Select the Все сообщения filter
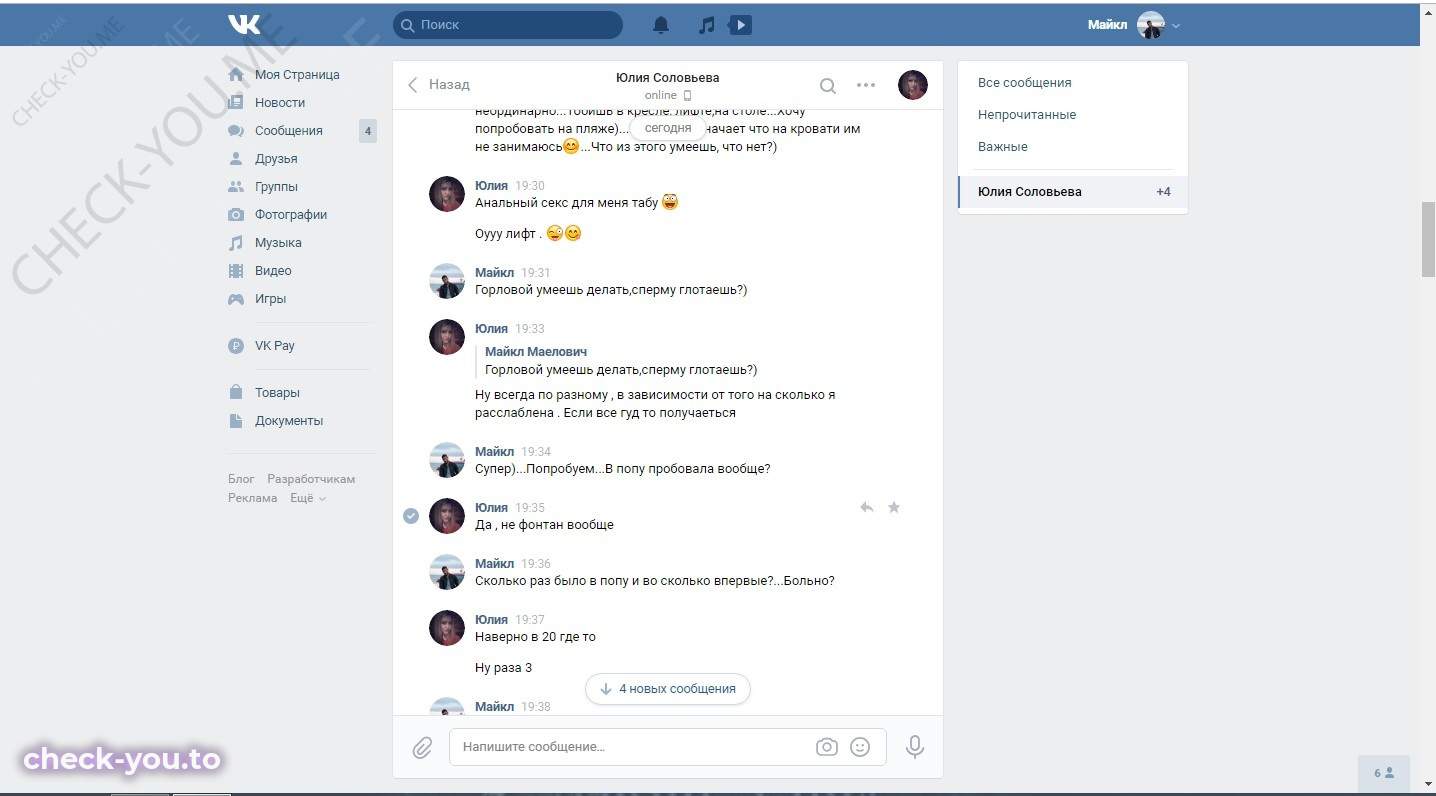Image resolution: width=1436 pixels, height=796 pixels. [x=1025, y=83]
